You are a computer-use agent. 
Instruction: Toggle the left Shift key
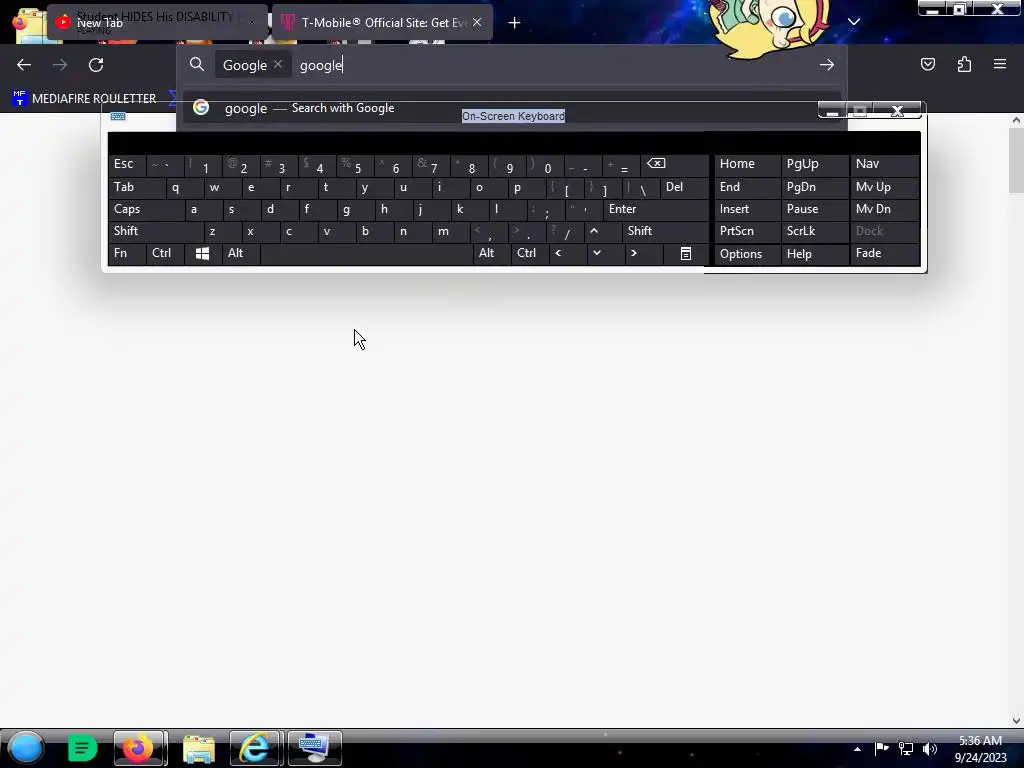pyautogui.click(x=155, y=231)
